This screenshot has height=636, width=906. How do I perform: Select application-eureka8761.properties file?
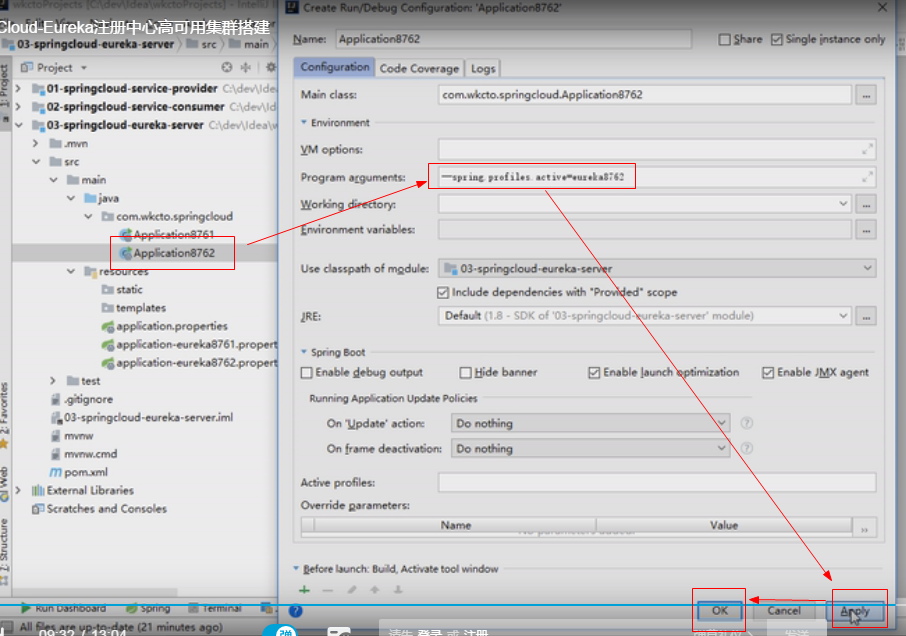pyautogui.click(x=190, y=345)
